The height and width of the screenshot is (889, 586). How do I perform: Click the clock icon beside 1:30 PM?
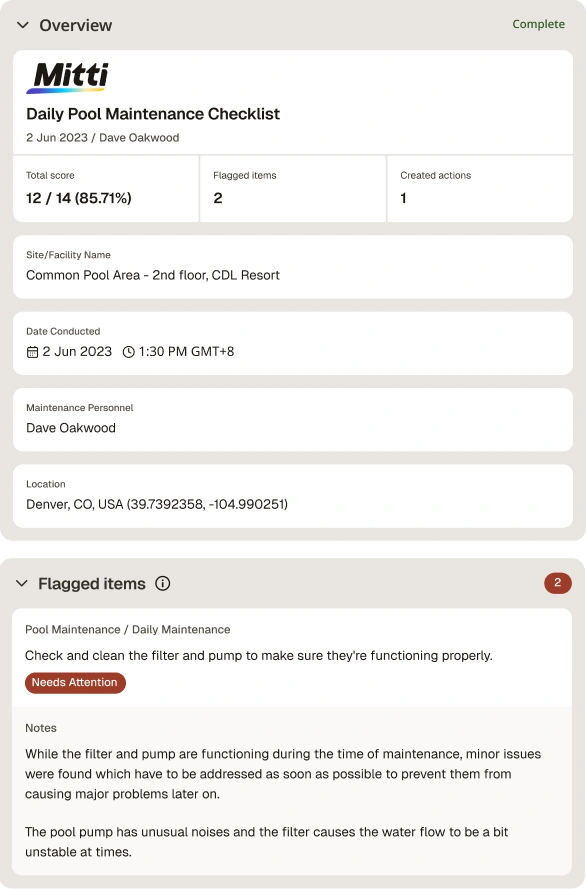[x=129, y=352]
